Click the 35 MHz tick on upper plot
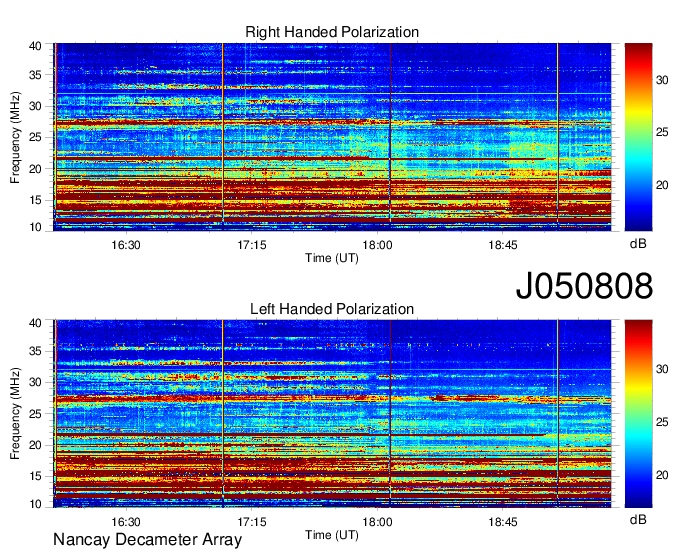 pos(36,75)
